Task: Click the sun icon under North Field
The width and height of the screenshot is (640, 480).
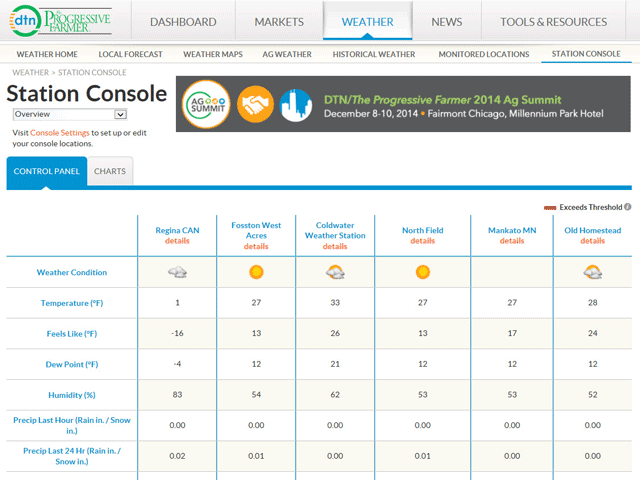Action: coord(422,272)
